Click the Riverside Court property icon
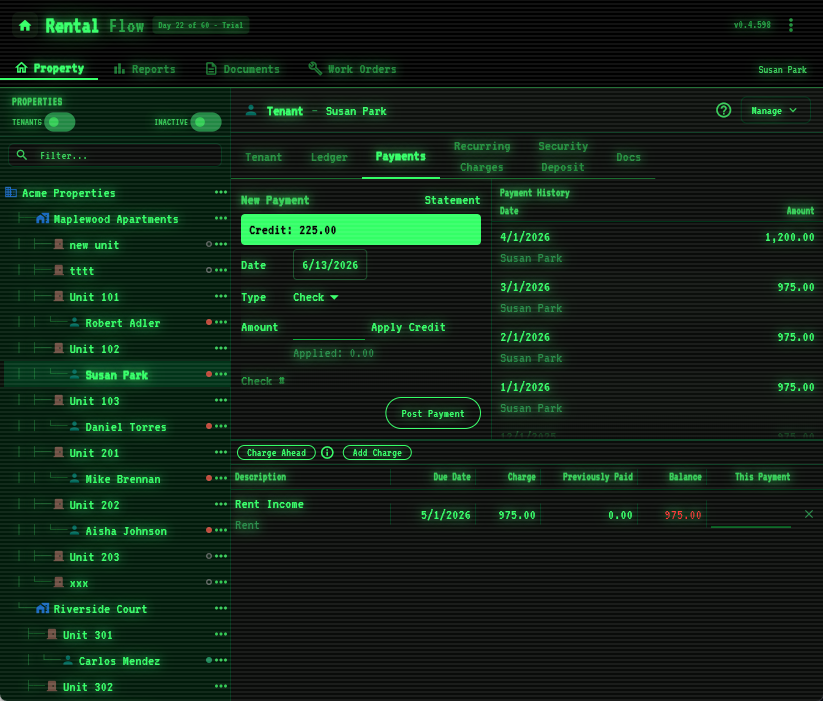 [43, 608]
